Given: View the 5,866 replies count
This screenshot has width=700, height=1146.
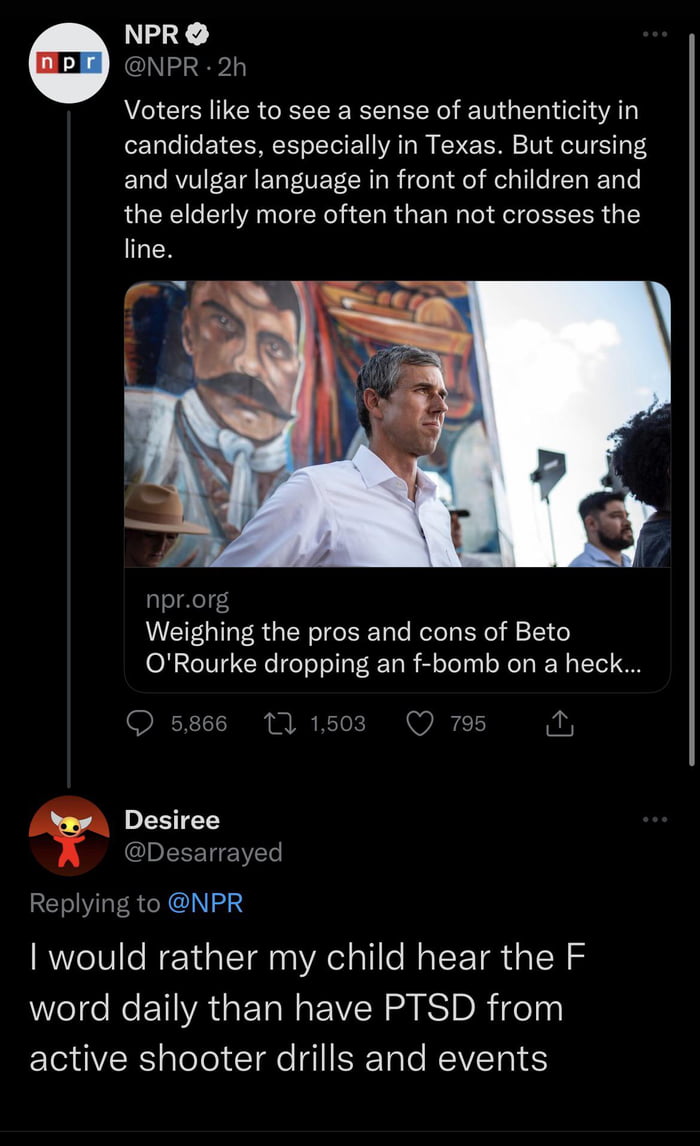Looking at the screenshot, I should tap(199, 723).
